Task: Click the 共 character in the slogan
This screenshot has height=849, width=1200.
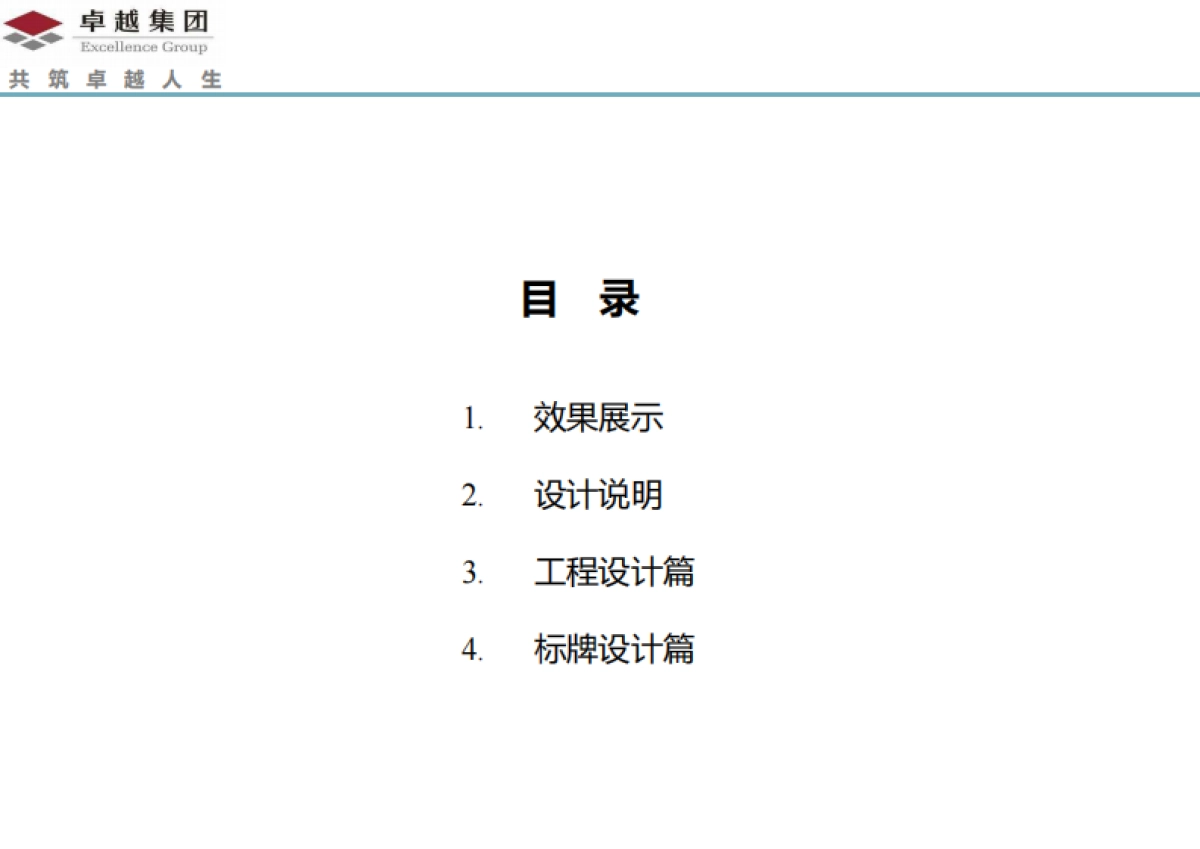Action: point(19,79)
